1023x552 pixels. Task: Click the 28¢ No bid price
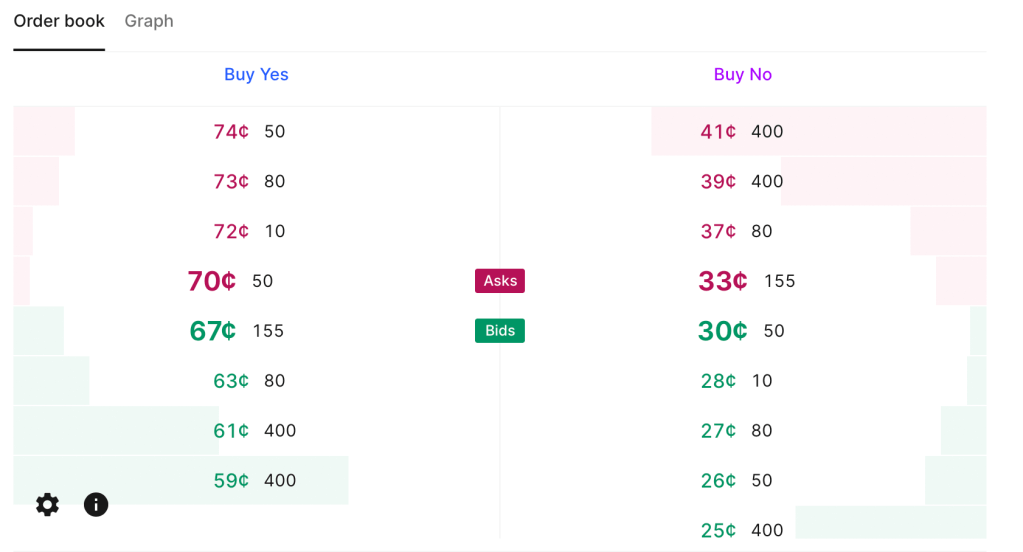718,381
